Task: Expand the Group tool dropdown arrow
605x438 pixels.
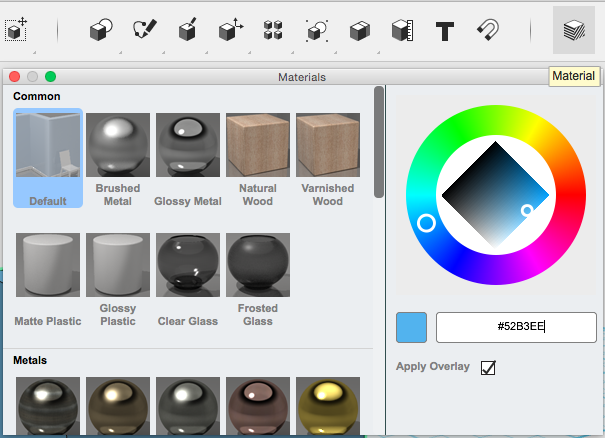Action: click(336, 52)
